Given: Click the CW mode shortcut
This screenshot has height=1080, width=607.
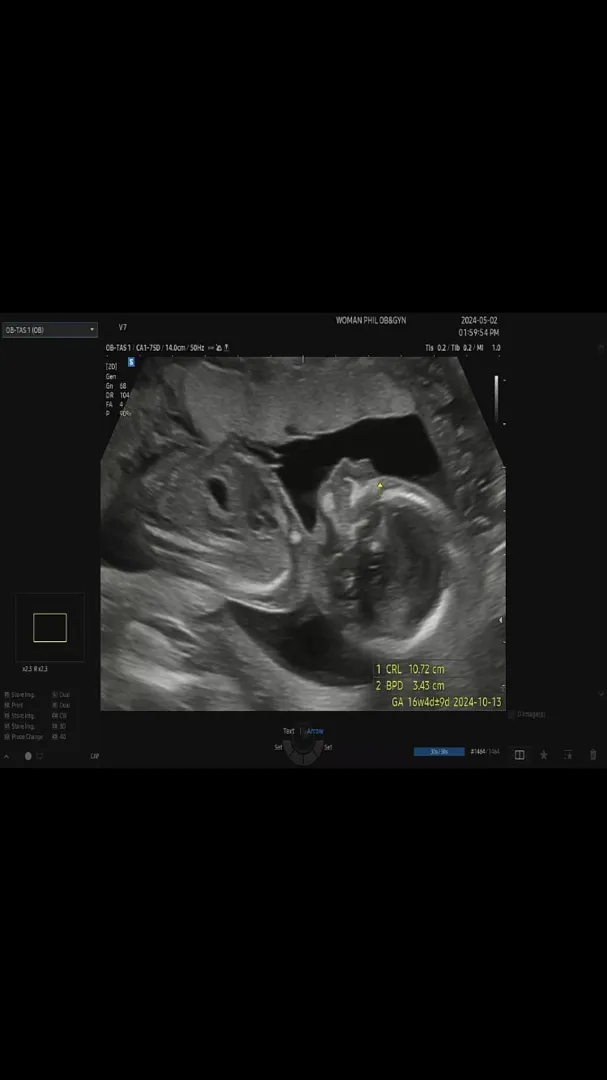Looking at the screenshot, I should click(x=59, y=716).
